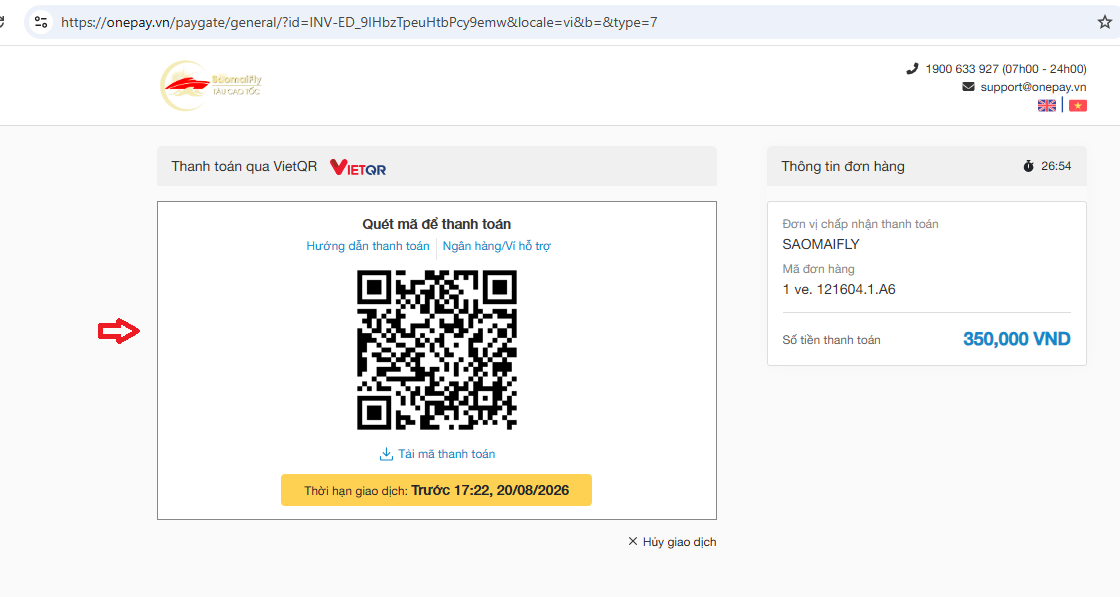Click the 350,000 VND payment amount
The image size is (1120, 597).
[1016, 339]
